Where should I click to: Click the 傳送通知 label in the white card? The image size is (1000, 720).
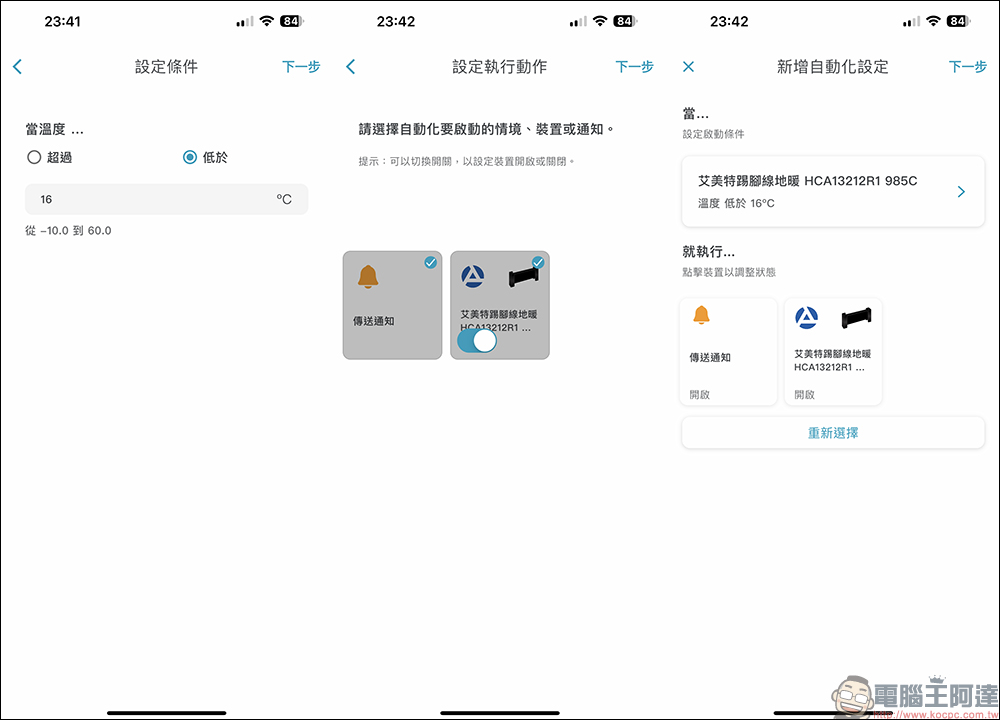pyautogui.click(x=710, y=357)
